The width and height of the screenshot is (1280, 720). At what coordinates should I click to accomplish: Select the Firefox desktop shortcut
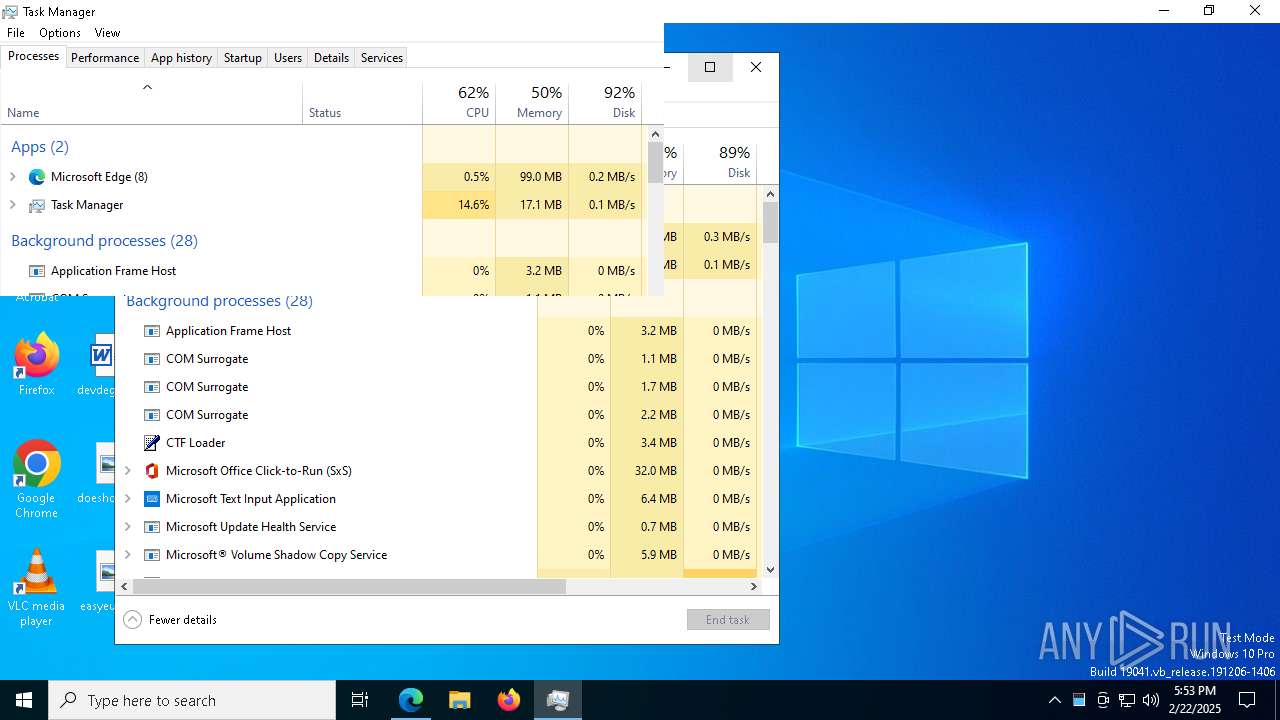coord(36,364)
